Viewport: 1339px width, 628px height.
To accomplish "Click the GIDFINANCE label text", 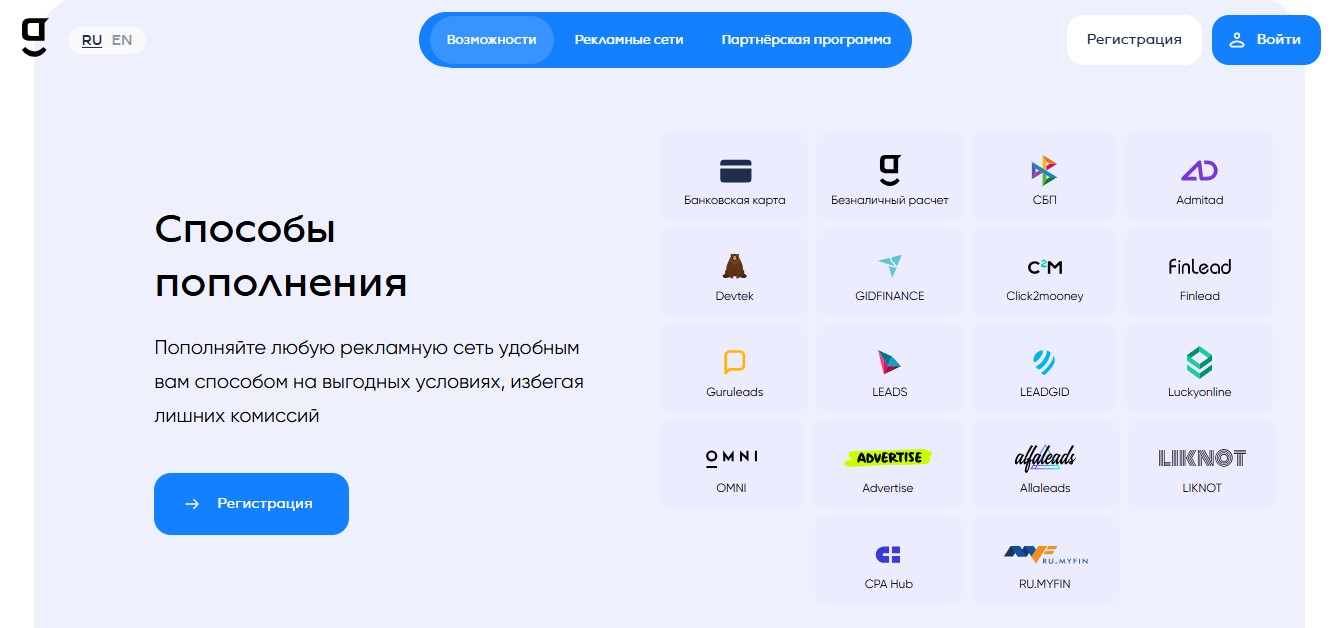I will tap(889, 296).
